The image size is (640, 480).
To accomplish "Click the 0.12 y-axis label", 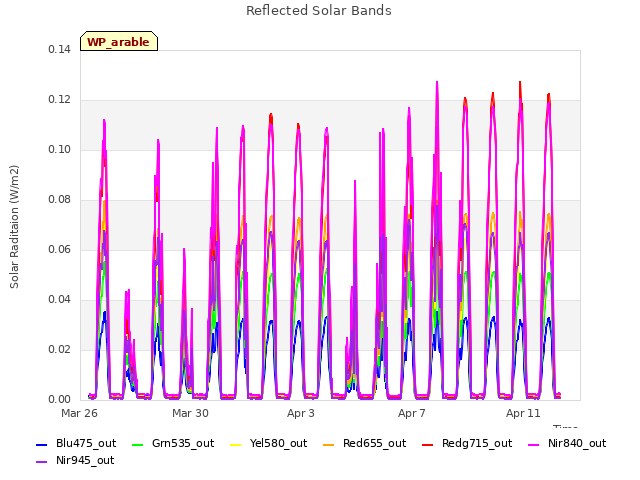I will [60, 100].
